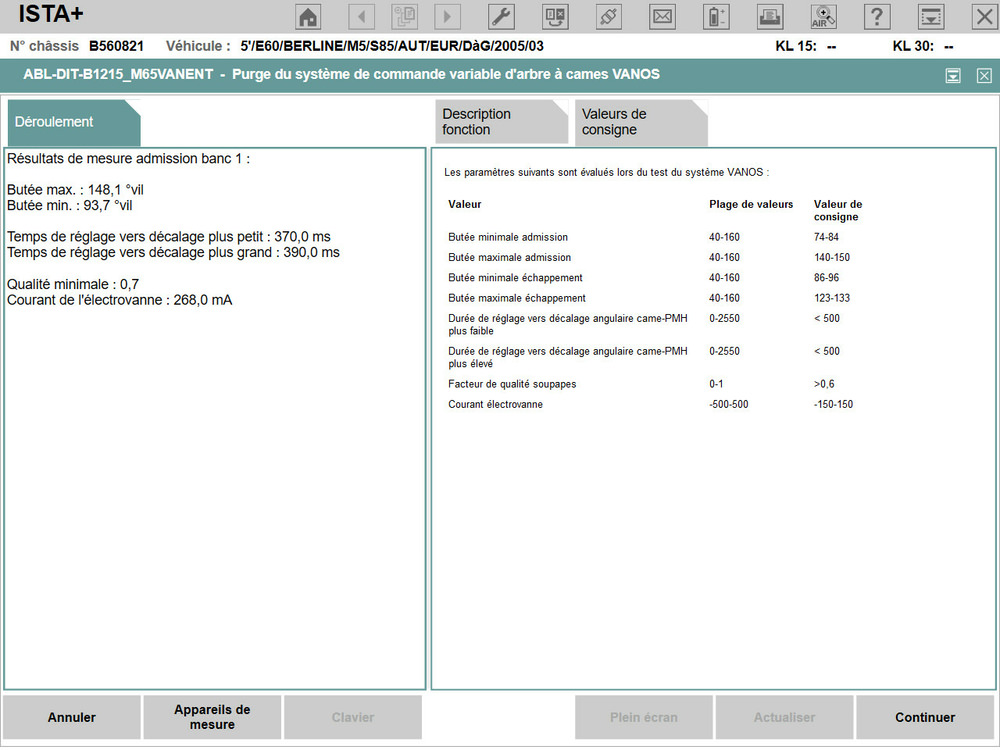This screenshot has height=750, width=1000.
Task: Open the document pages toolbar icon
Action: pyautogui.click(x=404, y=17)
